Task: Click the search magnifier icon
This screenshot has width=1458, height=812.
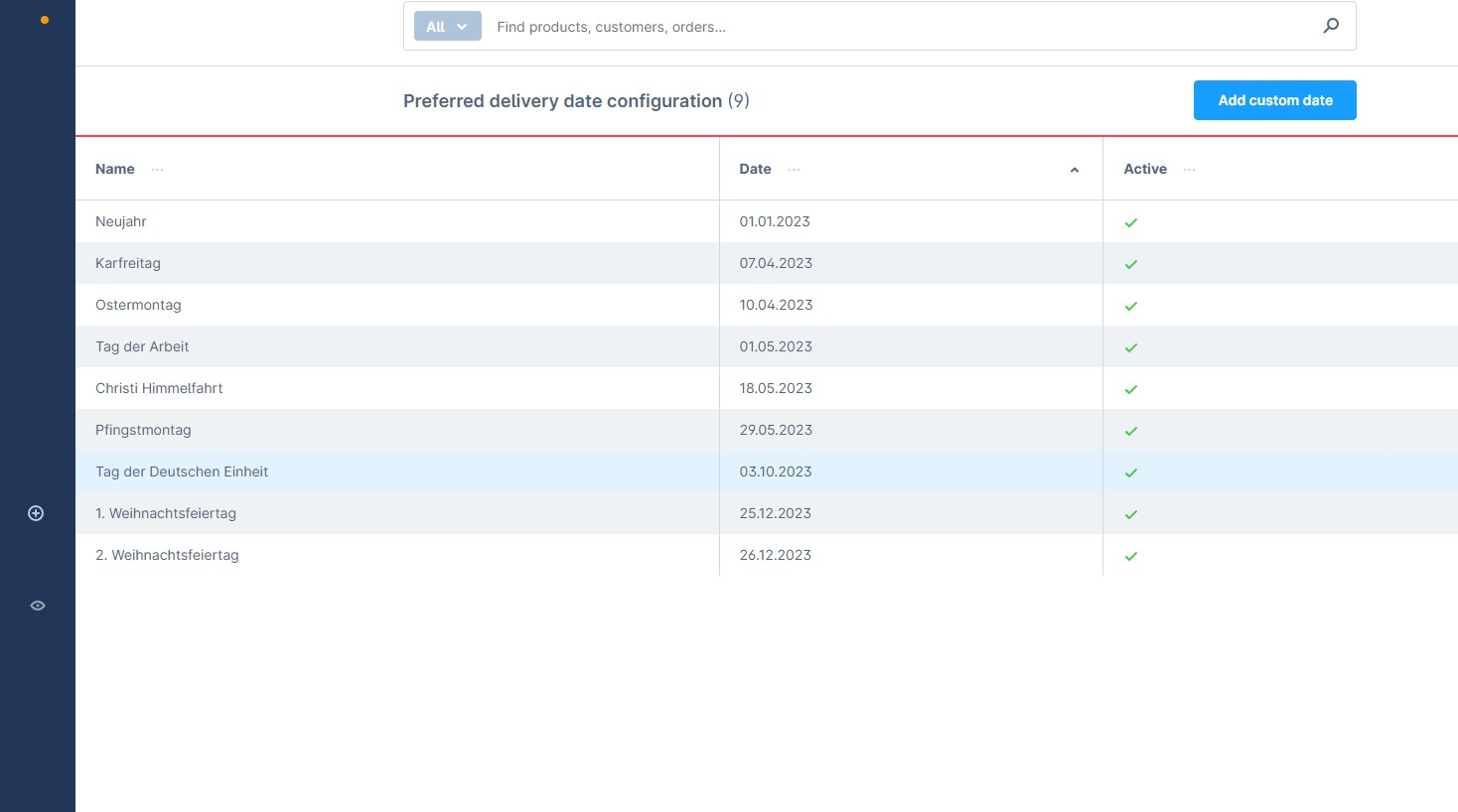Action: pyautogui.click(x=1331, y=26)
